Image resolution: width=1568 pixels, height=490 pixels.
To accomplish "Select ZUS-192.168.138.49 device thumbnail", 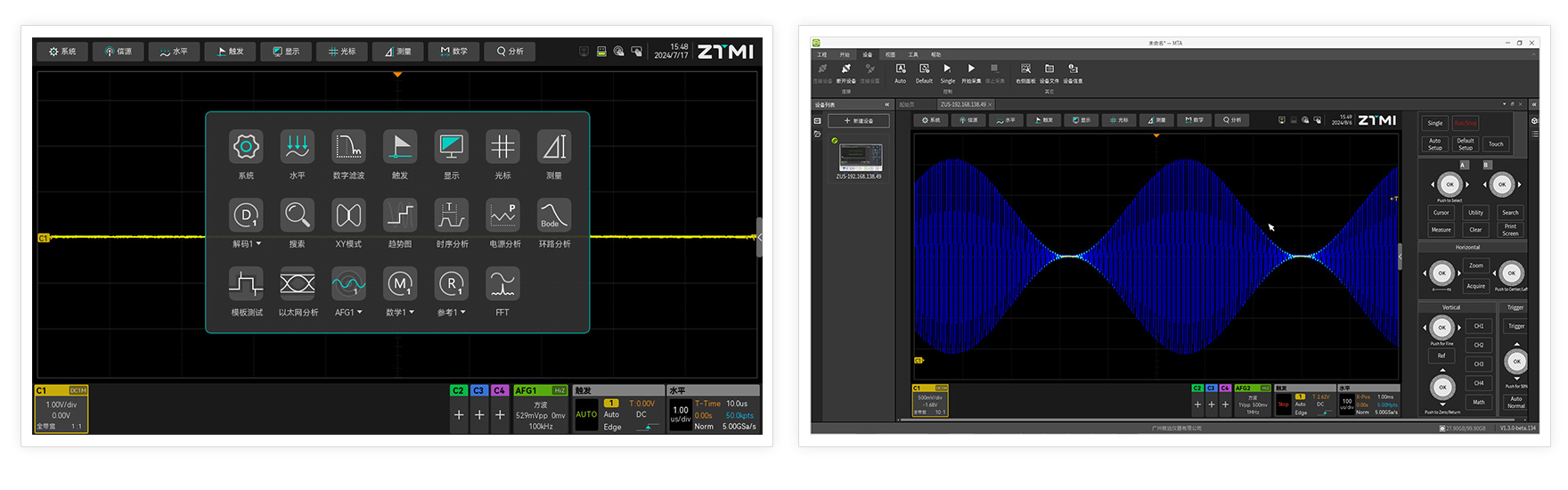I will (859, 158).
